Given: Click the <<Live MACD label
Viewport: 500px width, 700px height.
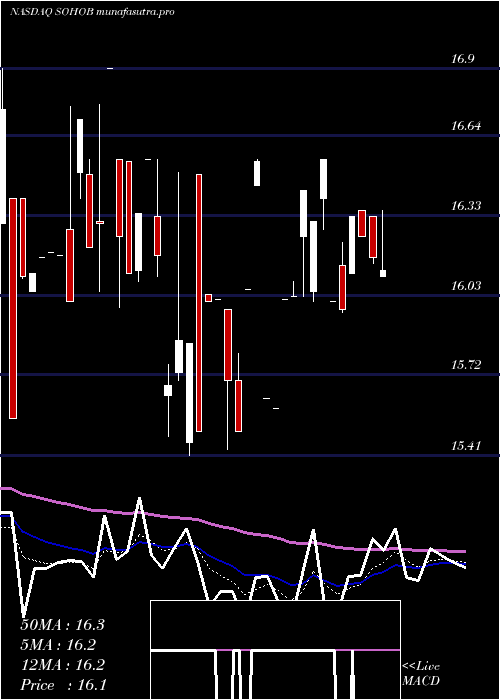Looking at the screenshot, I should pos(421,674).
